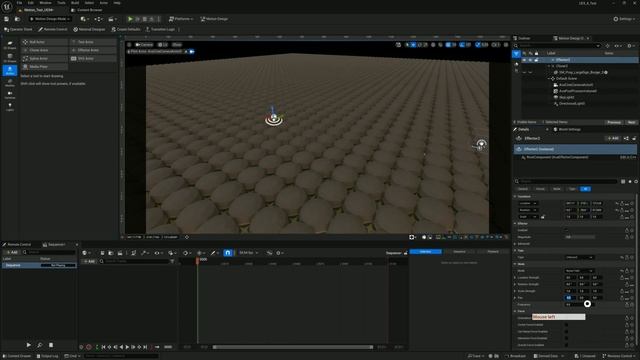This screenshot has width=640, height=360.
Task: Select the Null Actor tool
Action: (44, 42)
